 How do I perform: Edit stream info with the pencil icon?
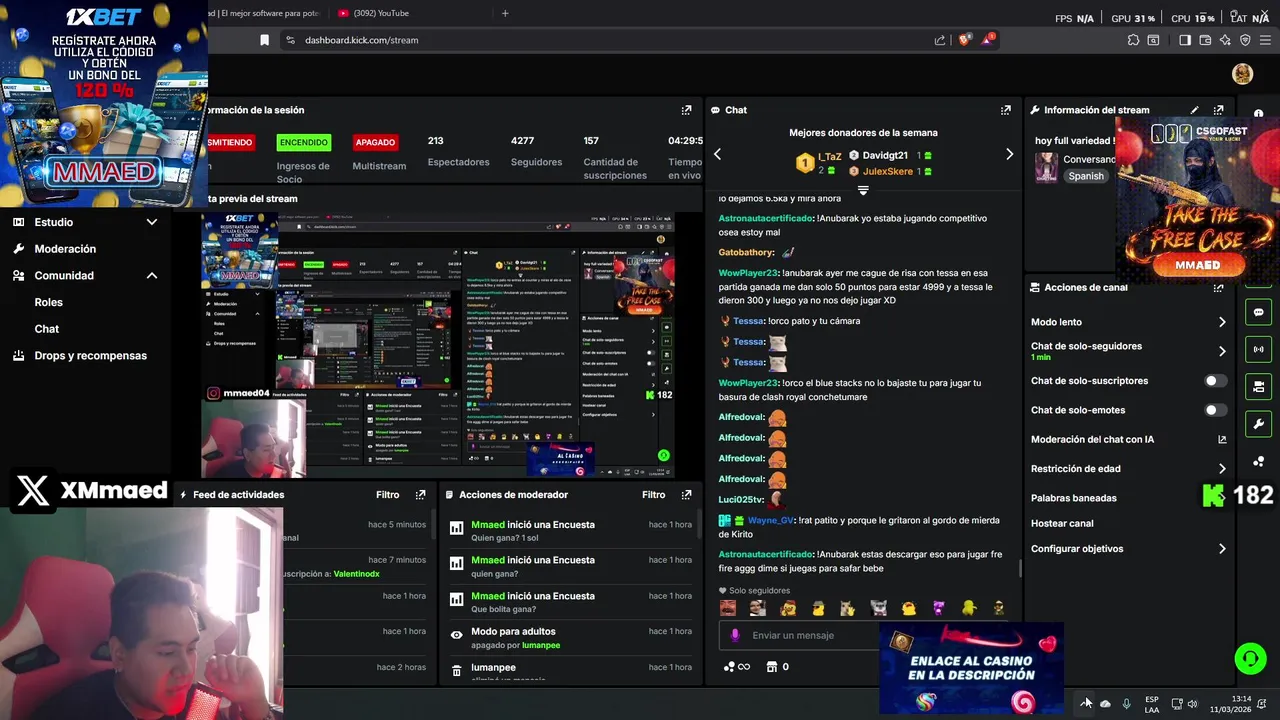[x=1194, y=110]
